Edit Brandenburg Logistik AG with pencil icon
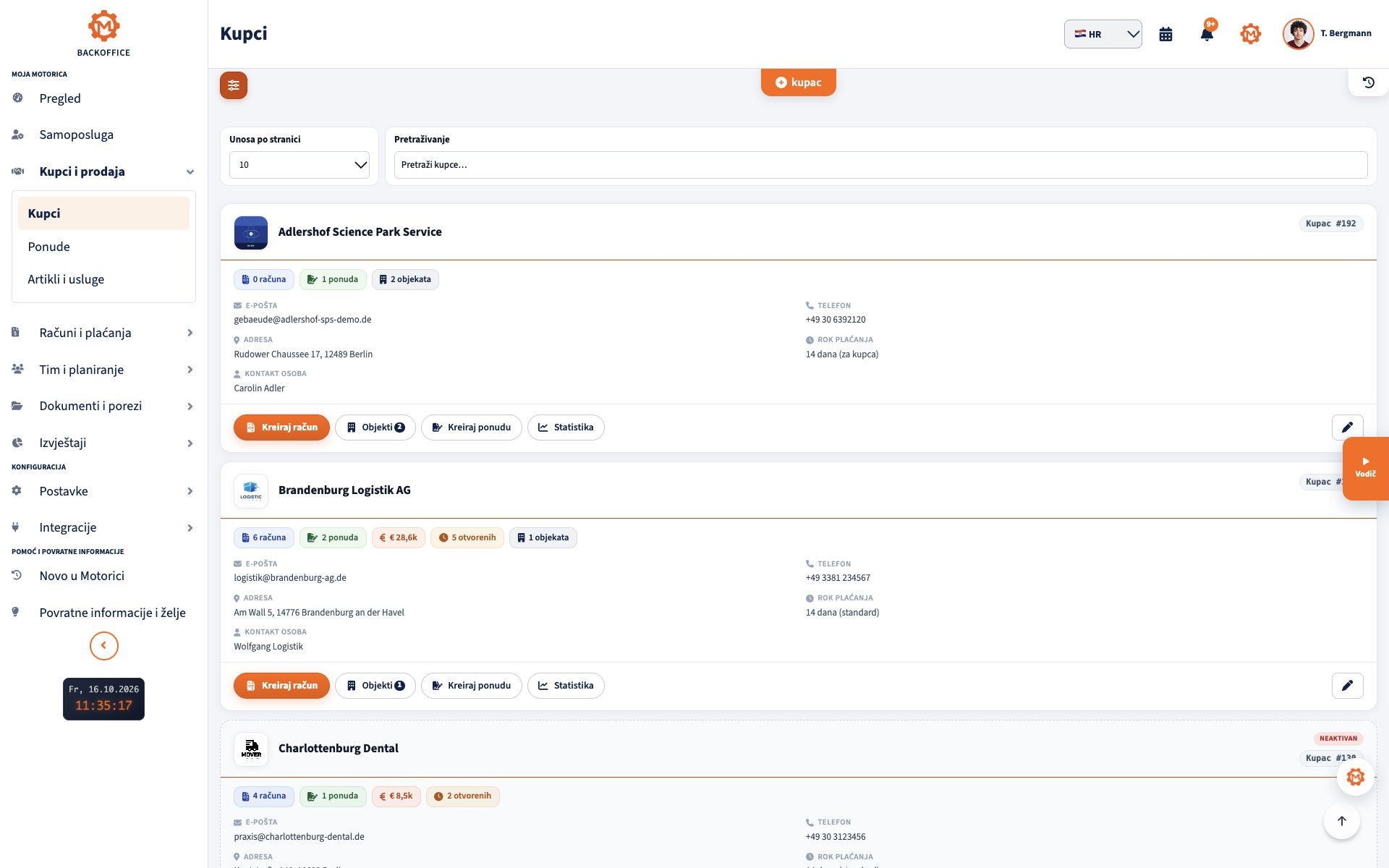Viewport: 1389px width, 868px height. pos(1347,686)
